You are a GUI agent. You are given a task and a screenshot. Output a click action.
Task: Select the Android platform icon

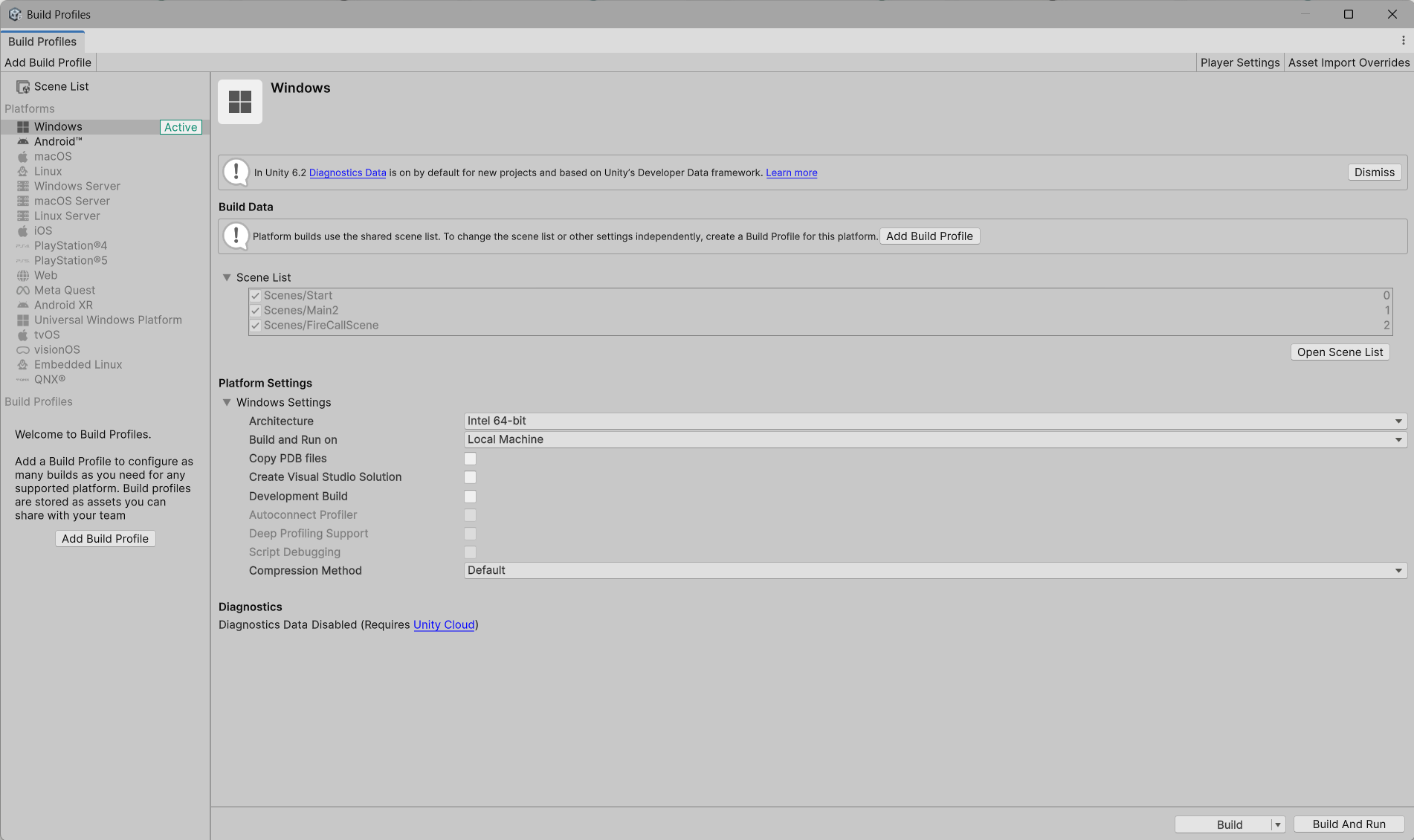point(23,142)
